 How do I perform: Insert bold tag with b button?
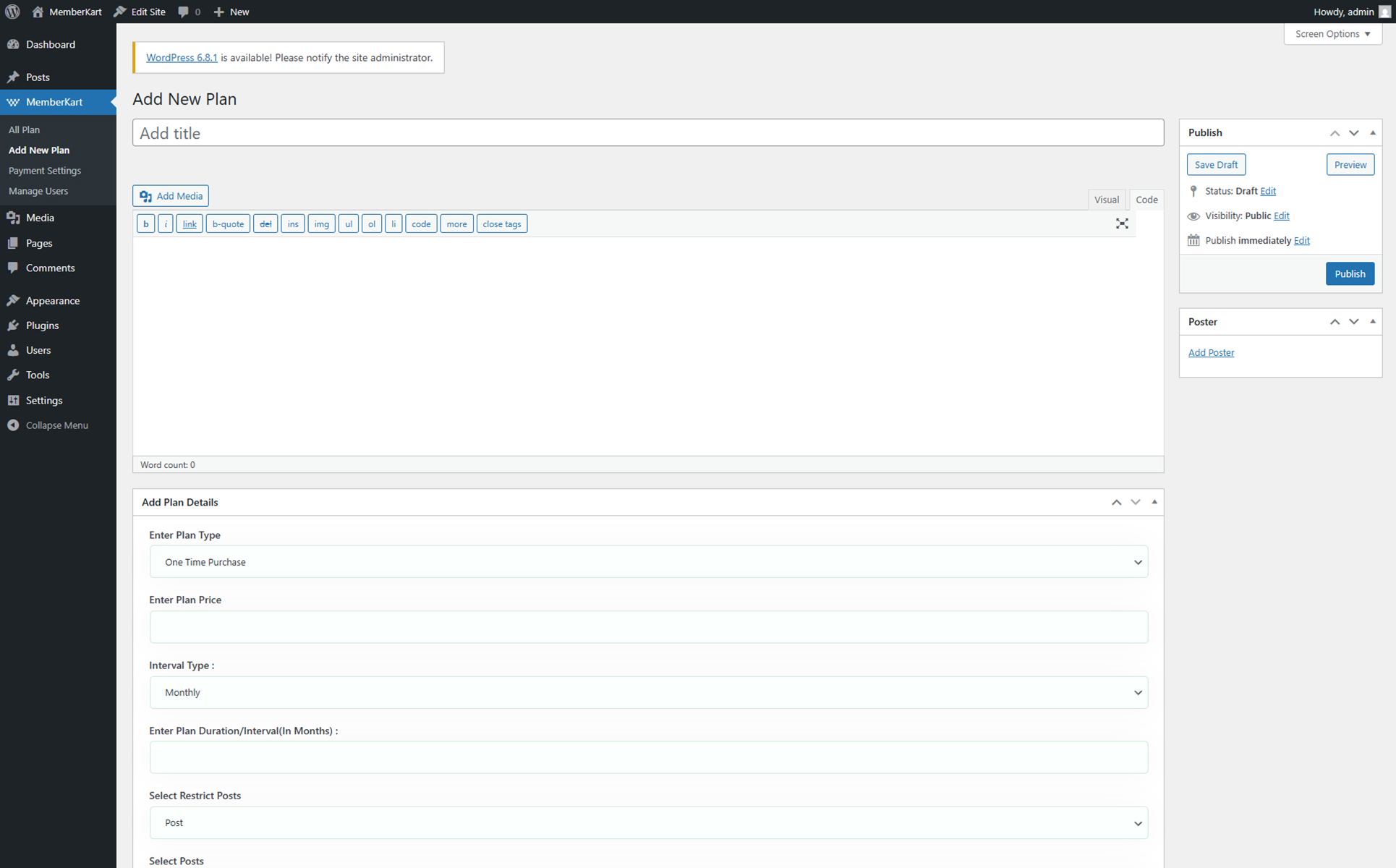145,224
